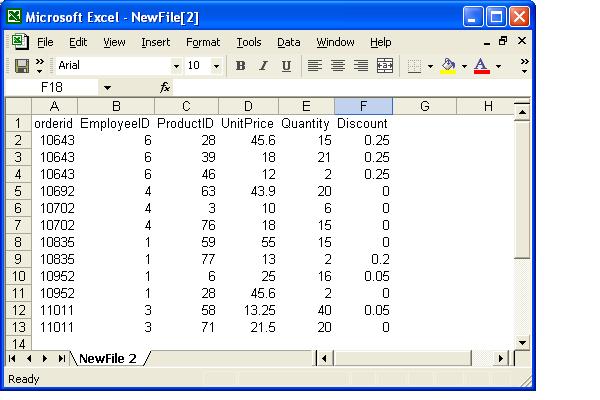Select the Quantity value 40 cell
Screen dimensions: 600x400
tap(306, 310)
